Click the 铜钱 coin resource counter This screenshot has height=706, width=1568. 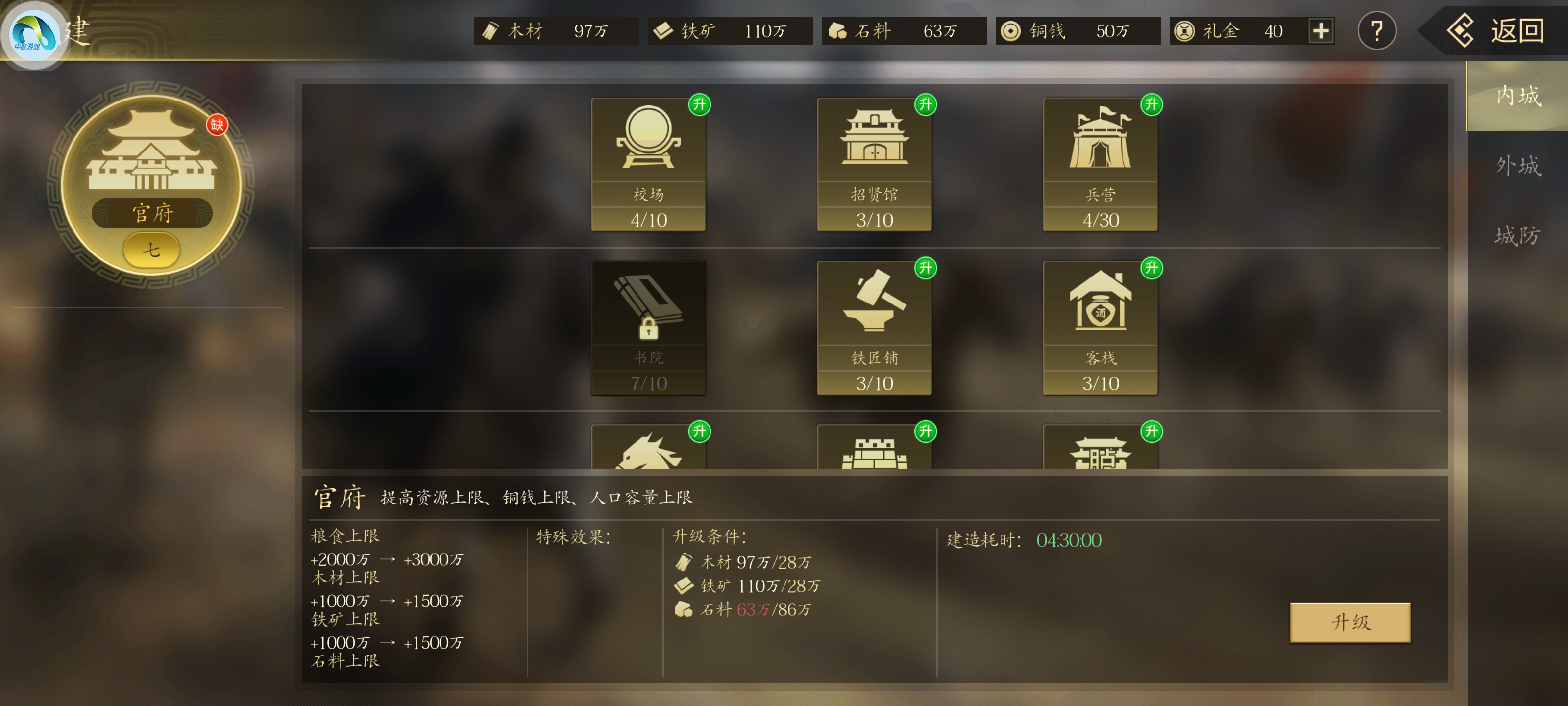1077,31
